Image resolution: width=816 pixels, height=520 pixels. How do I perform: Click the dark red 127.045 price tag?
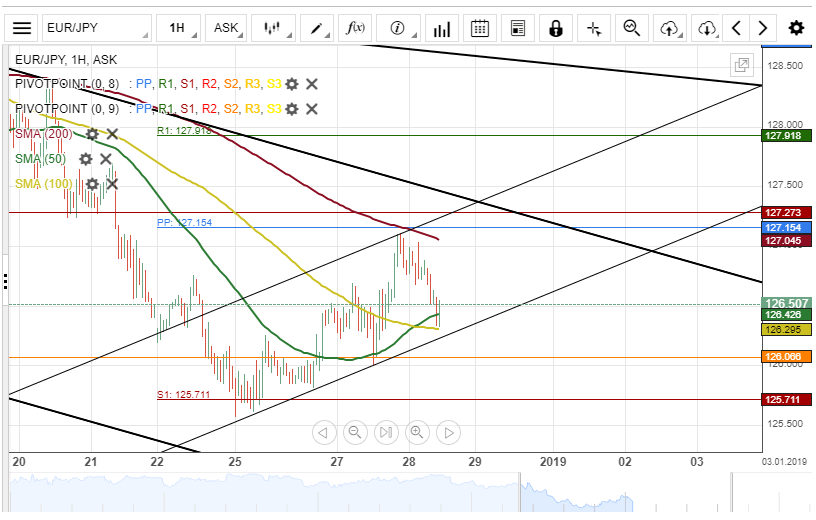(x=786, y=240)
